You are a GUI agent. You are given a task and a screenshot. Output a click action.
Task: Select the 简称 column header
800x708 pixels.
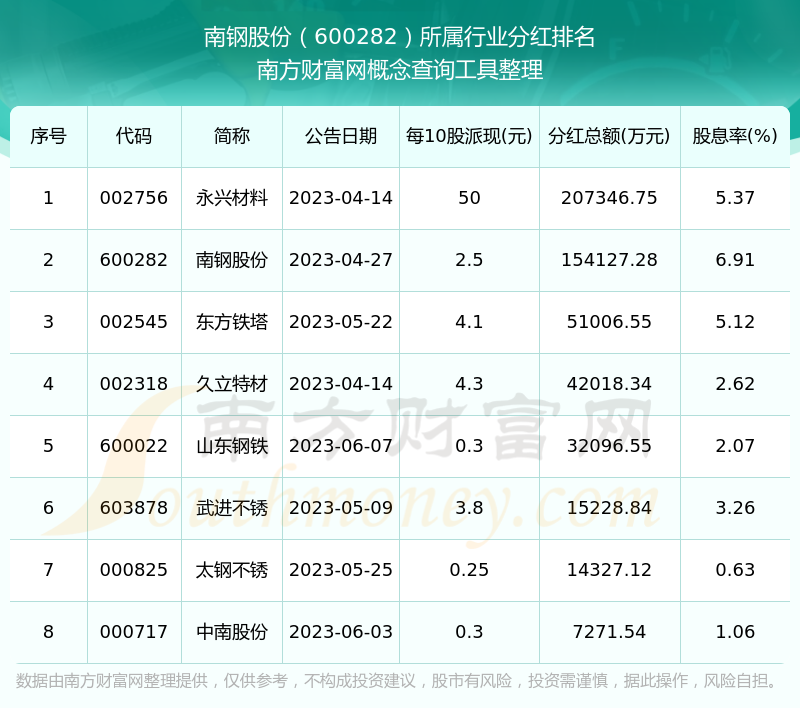[231, 136]
